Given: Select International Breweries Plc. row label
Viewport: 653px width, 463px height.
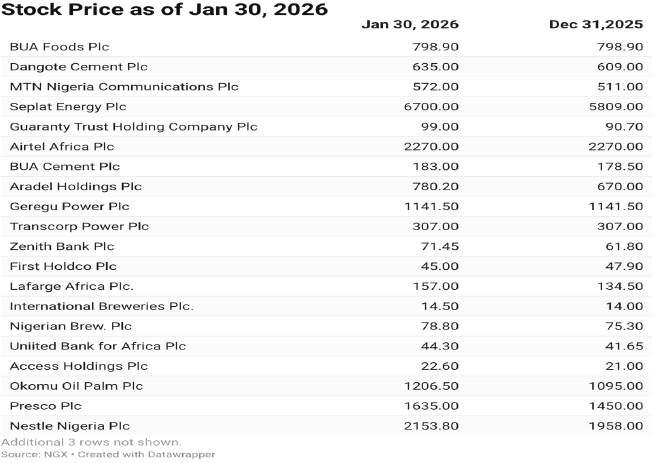Looking at the screenshot, I should pyautogui.click(x=101, y=306).
